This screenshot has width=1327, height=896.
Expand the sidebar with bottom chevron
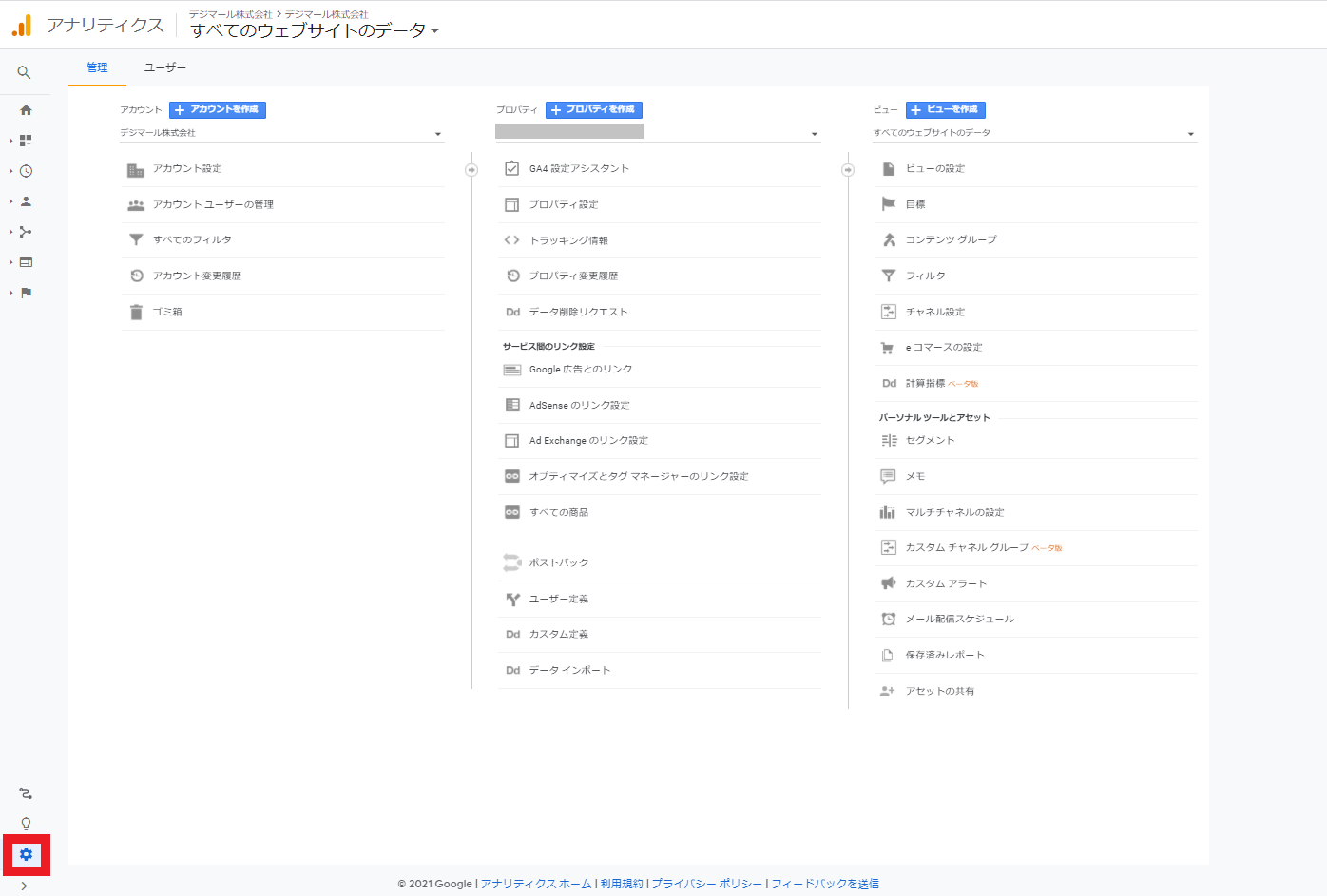click(24, 886)
